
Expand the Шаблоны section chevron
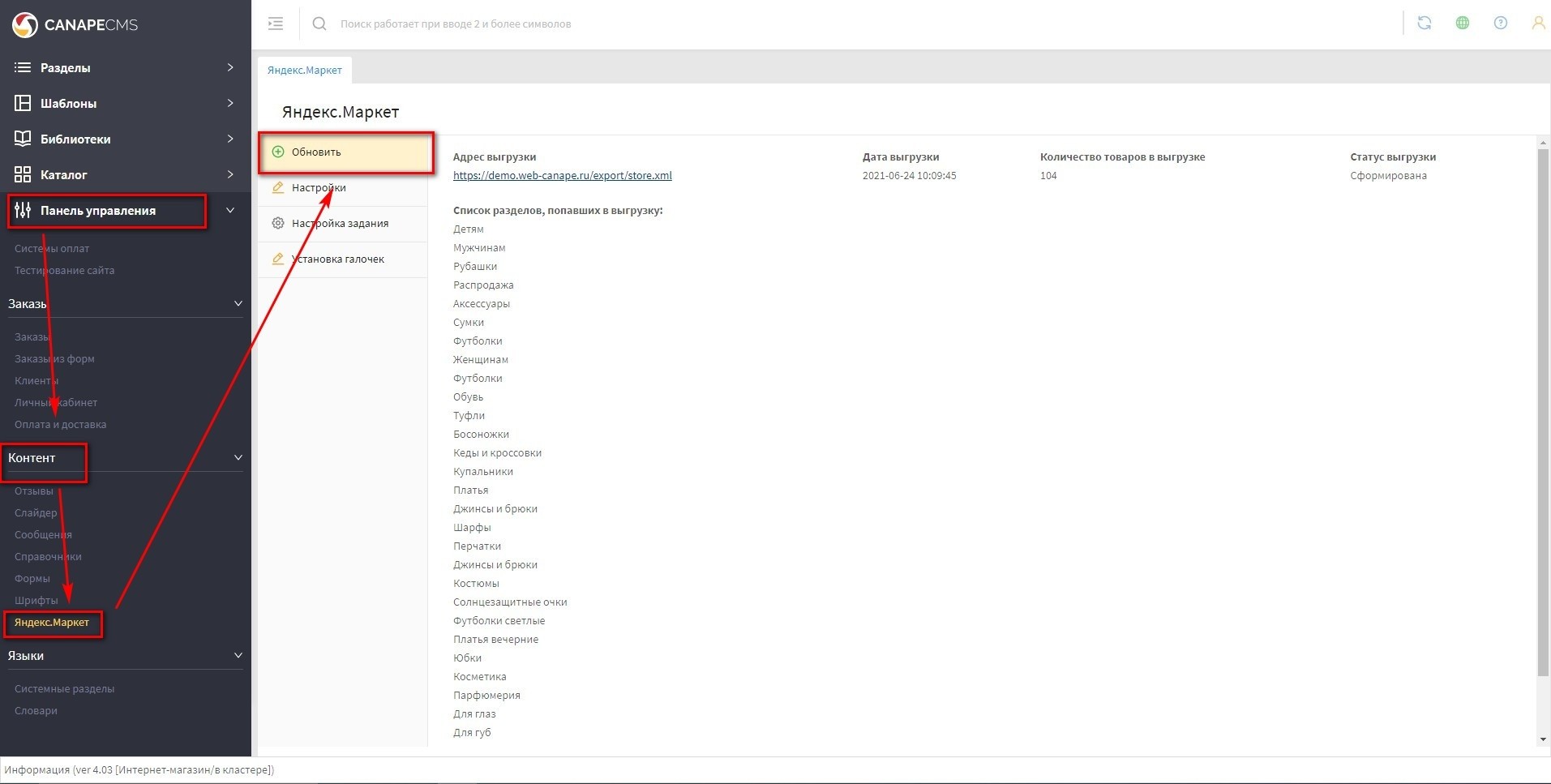tap(230, 103)
